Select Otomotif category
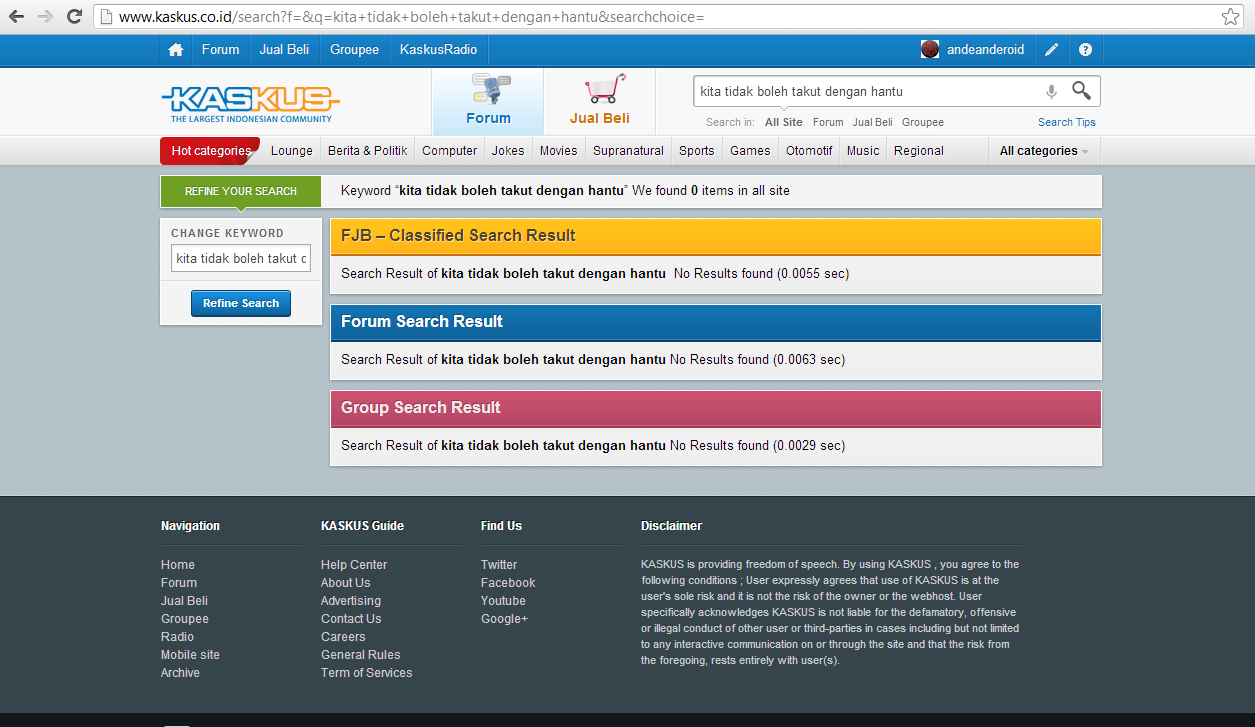This screenshot has width=1255, height=727. 809,151
